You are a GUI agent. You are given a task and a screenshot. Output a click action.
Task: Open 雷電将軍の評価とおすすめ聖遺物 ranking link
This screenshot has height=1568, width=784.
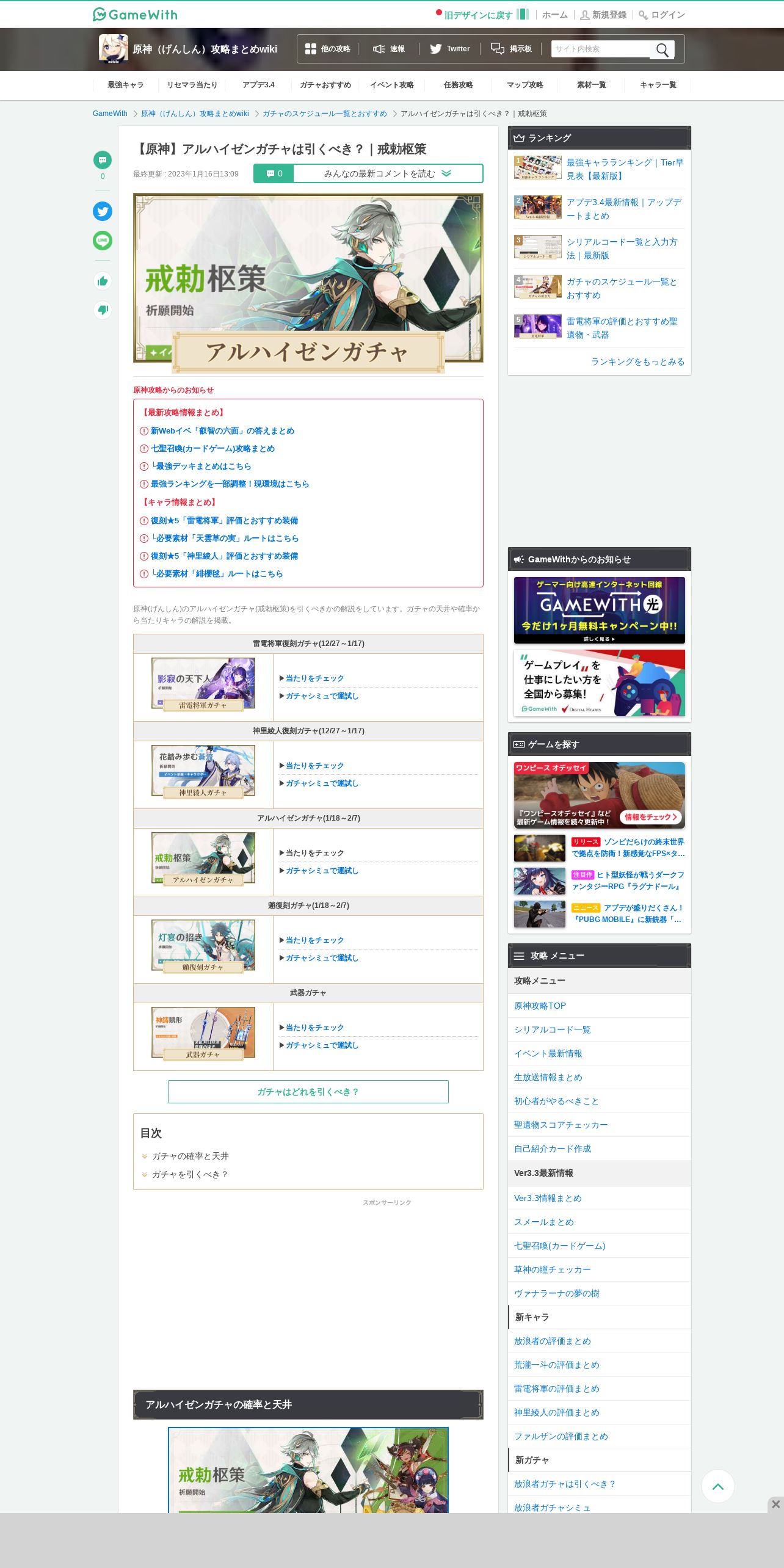(622, 328)
